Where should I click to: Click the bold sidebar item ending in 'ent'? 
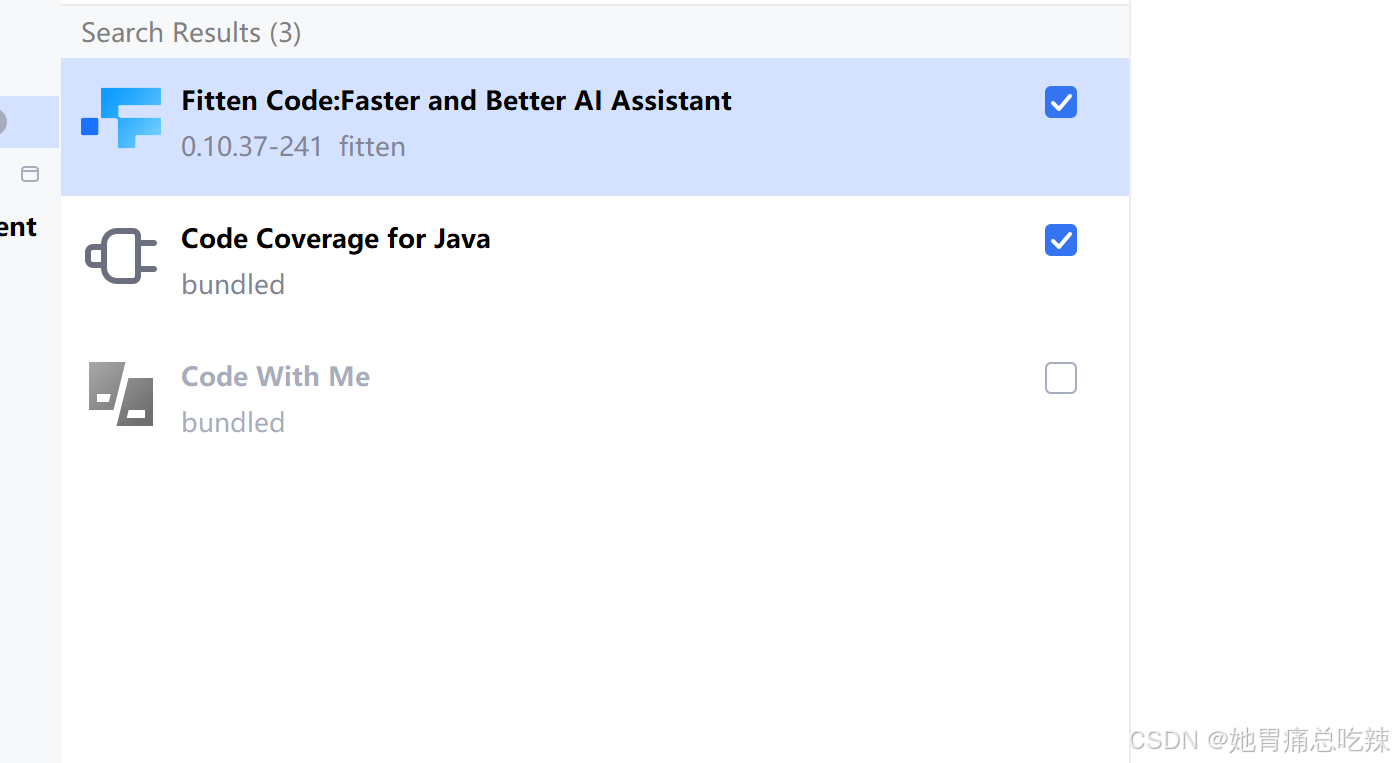pyautogui.click(x=18, y=227)
